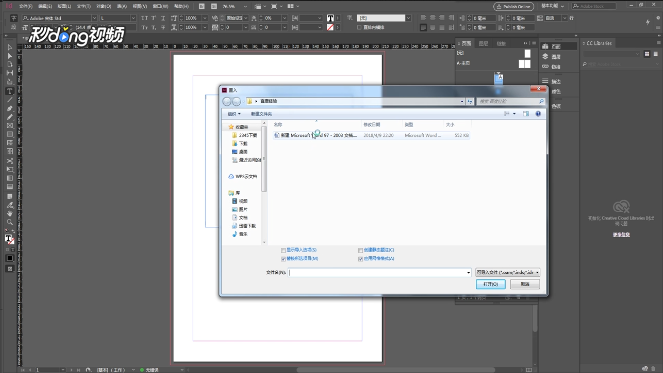Select the Page tool
Image resolution: width=663 pixels, height=373 pixels.
point(9,64)
